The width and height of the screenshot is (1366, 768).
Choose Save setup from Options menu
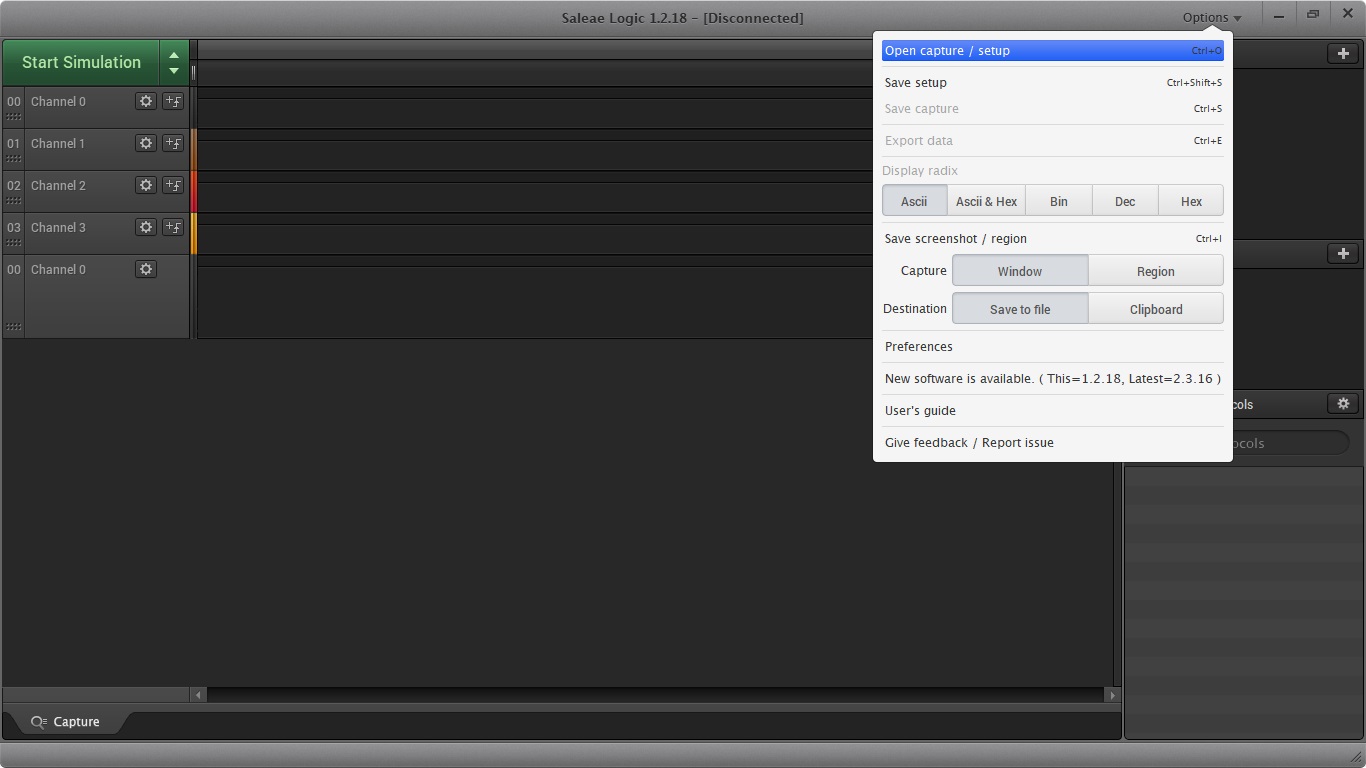click(1053, 82)
